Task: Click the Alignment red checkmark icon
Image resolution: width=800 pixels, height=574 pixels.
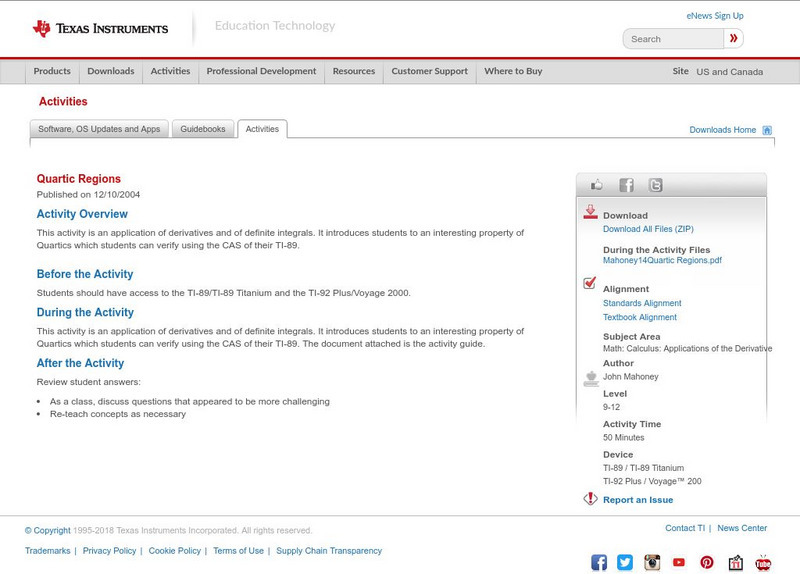Action: pyautogui.click(x=590, y=283)
